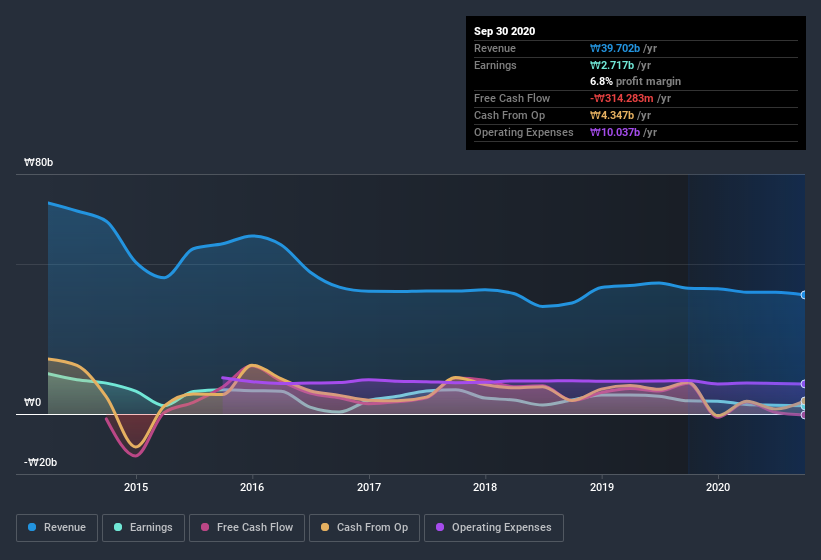Select the 2017 axis label

369,487
